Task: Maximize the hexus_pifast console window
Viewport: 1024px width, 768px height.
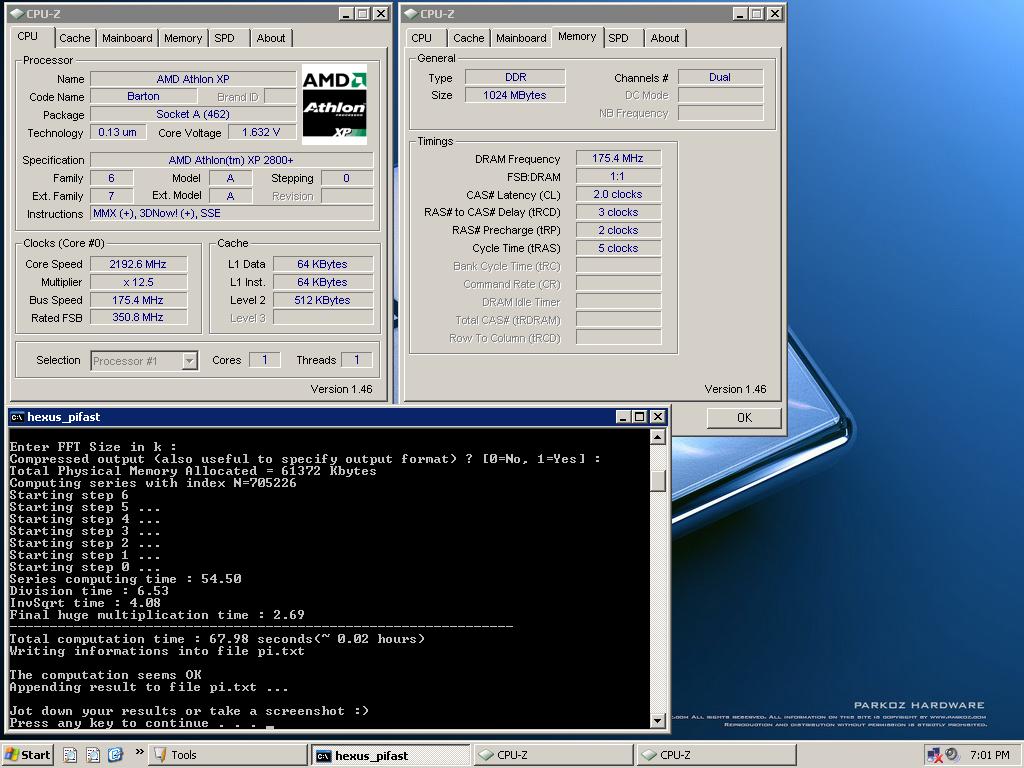Action: [639, 417]
